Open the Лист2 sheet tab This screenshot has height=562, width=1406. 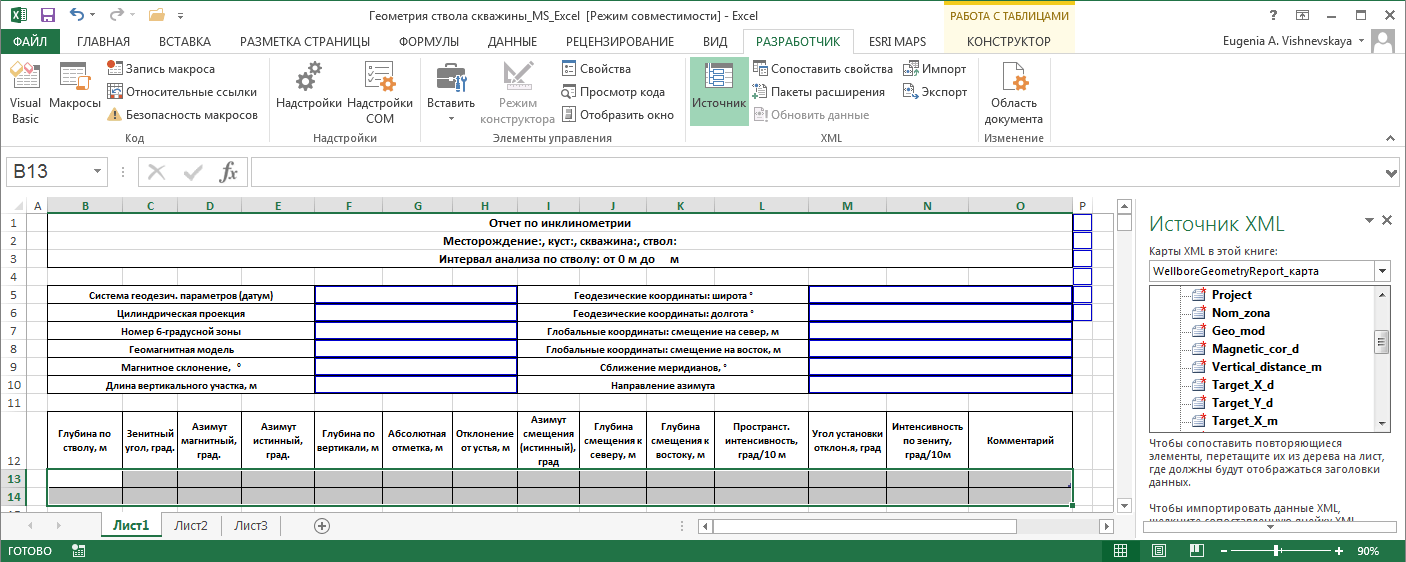pos(191,525)
